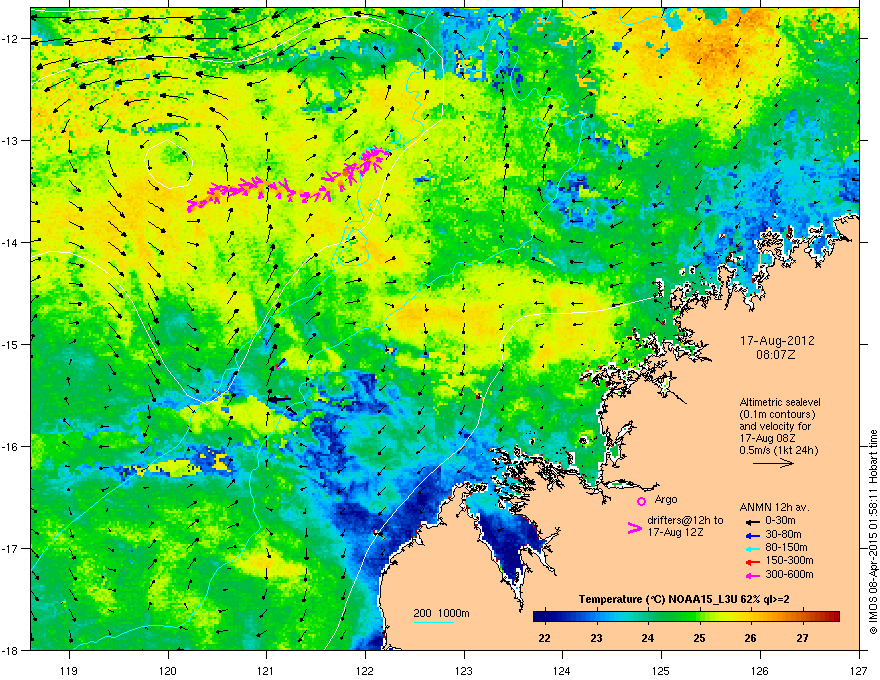
Task: Click the -13 latitude axis label
Action: coord(10,141)
